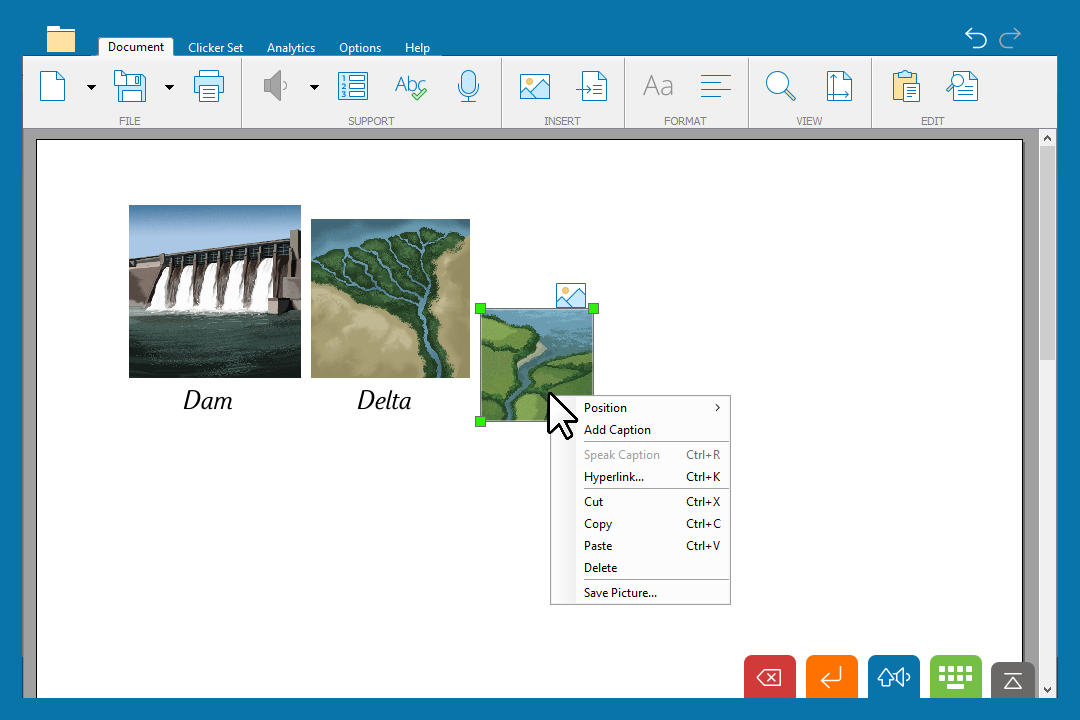Expand the Position submenu

[650, 408]
